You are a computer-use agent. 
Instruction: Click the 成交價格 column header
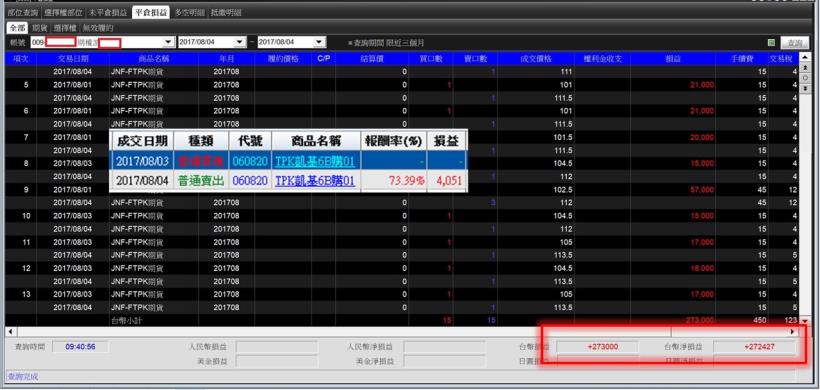(536, 59)
